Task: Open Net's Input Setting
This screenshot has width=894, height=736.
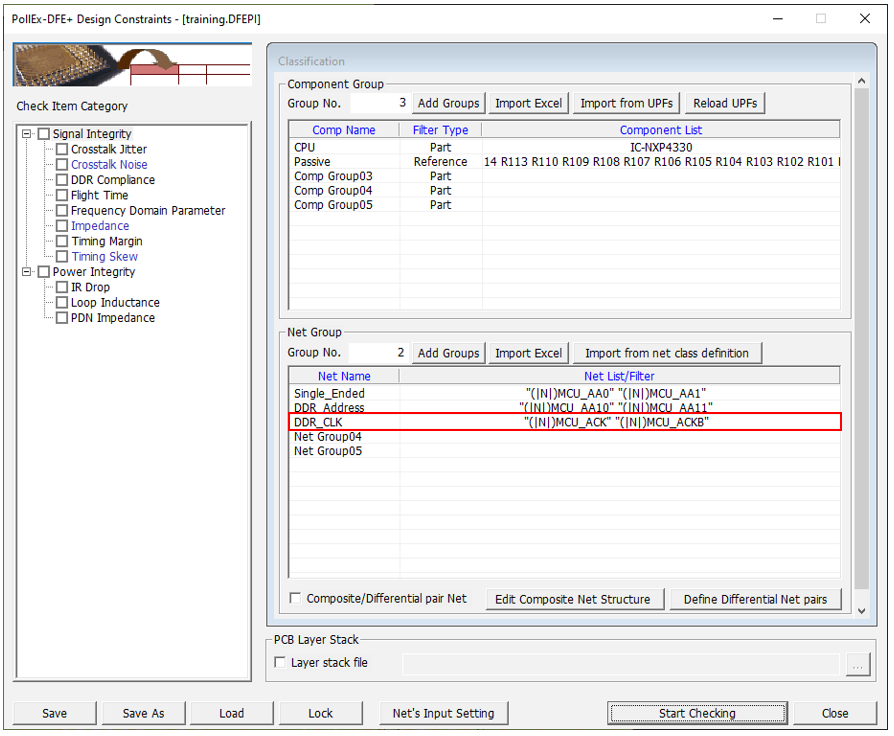Action: [443, 714]
